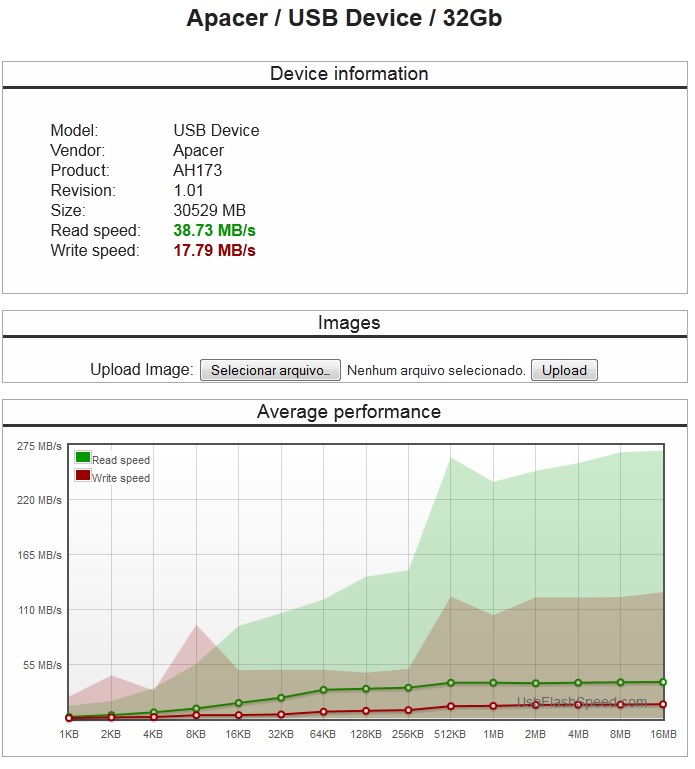
Task: Click the AH173 product value
Action: point(197,171)
